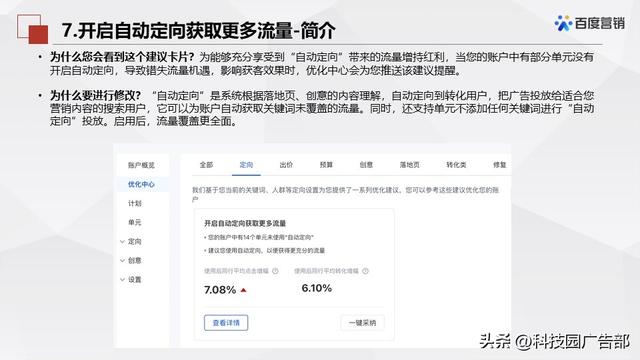Click help icon beside 使用后同行平均转化增幅

365,271
